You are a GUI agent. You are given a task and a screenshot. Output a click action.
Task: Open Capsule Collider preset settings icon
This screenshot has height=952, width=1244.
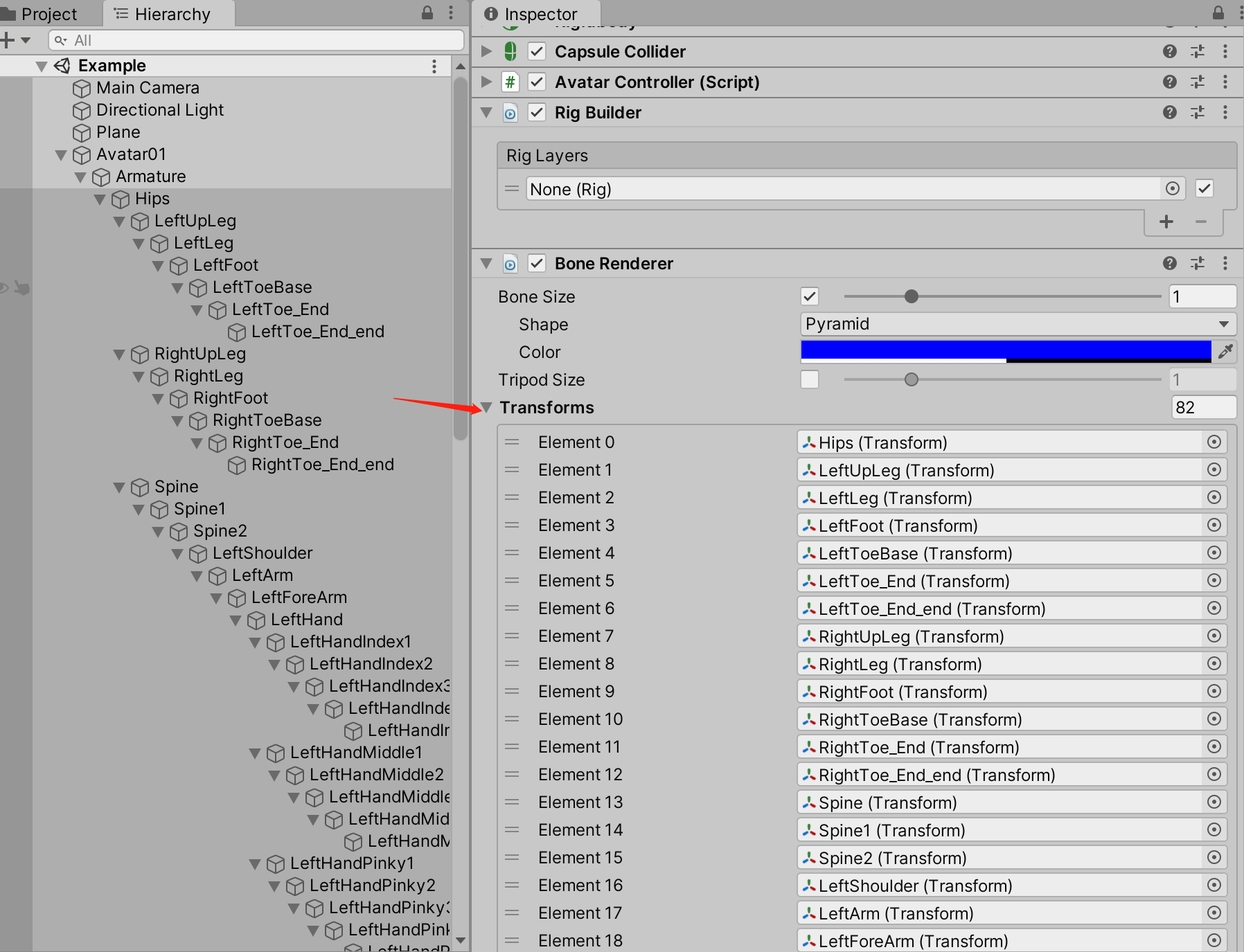pos(1197,51)
